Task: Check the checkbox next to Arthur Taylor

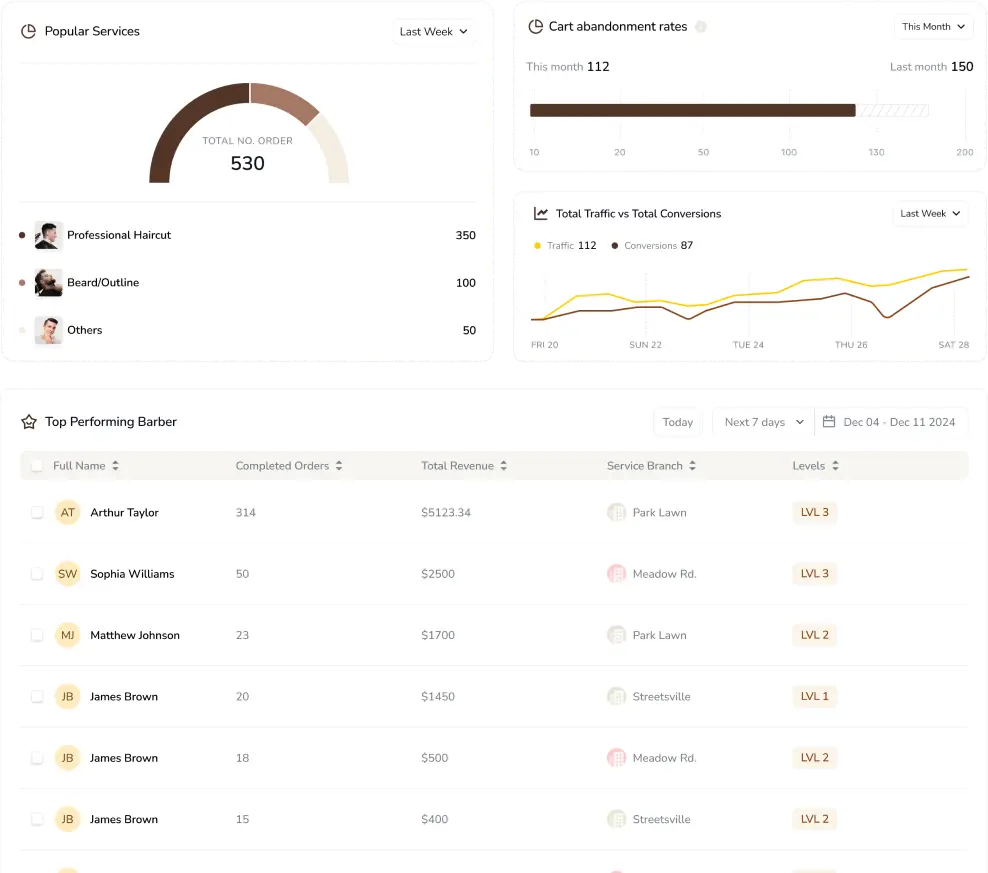Action: coord(37,512)
